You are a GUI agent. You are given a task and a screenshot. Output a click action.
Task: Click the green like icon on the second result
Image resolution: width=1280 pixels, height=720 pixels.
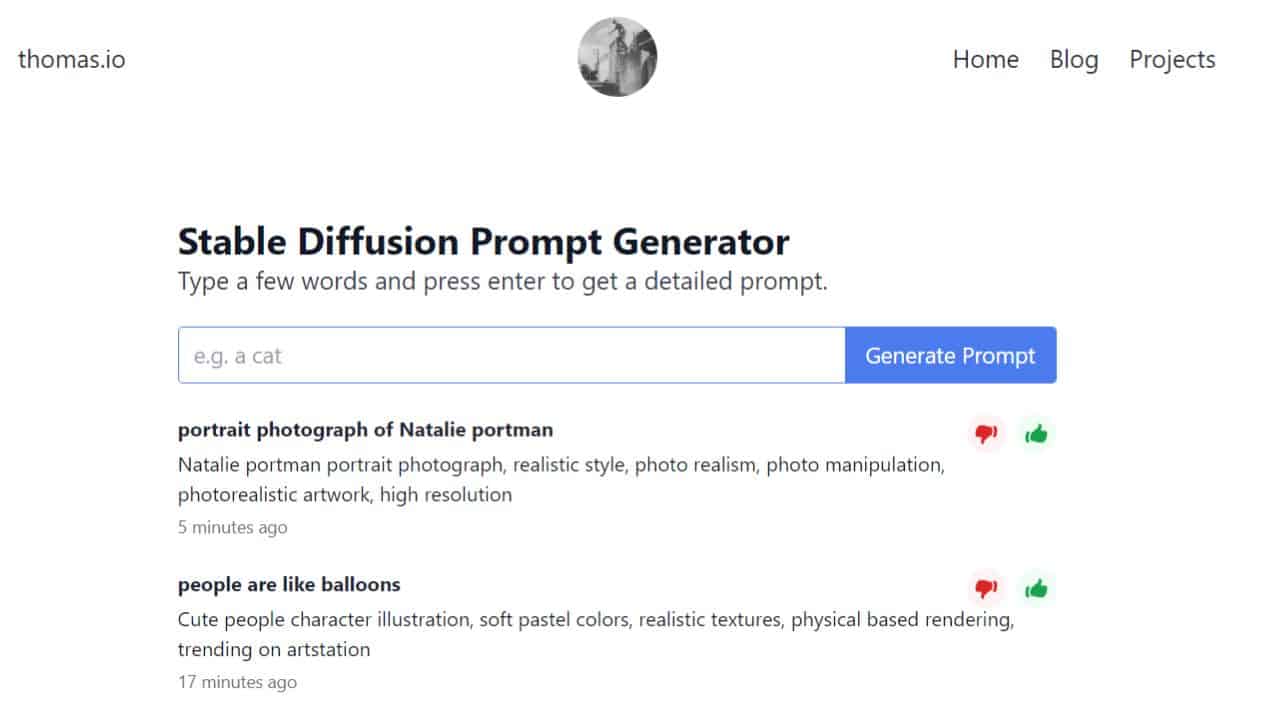click(1037, 589)
